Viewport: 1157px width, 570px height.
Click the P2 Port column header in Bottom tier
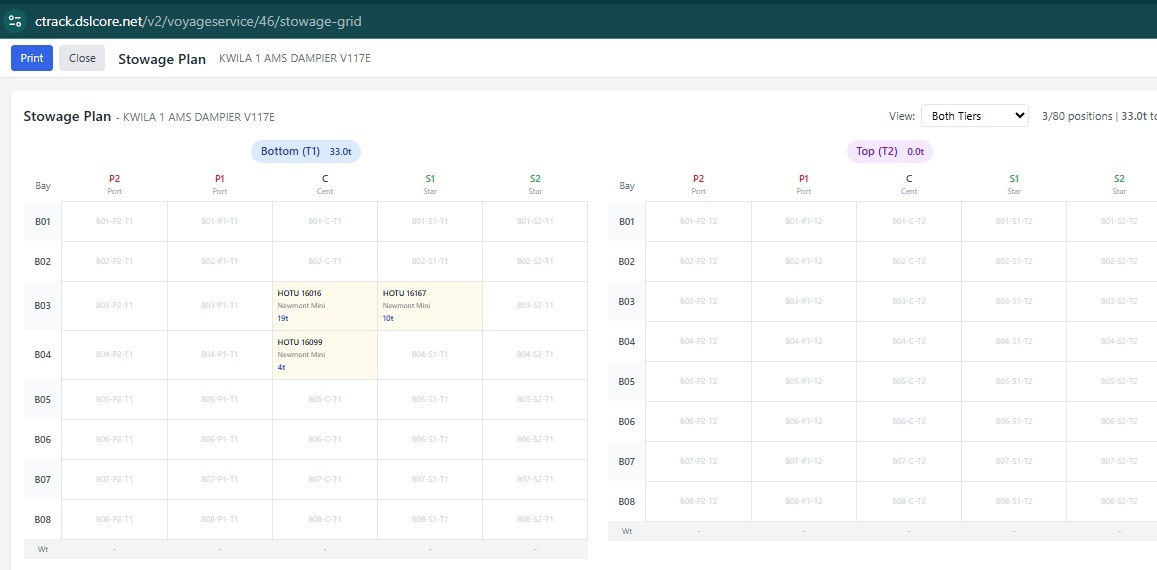[114, 184]
